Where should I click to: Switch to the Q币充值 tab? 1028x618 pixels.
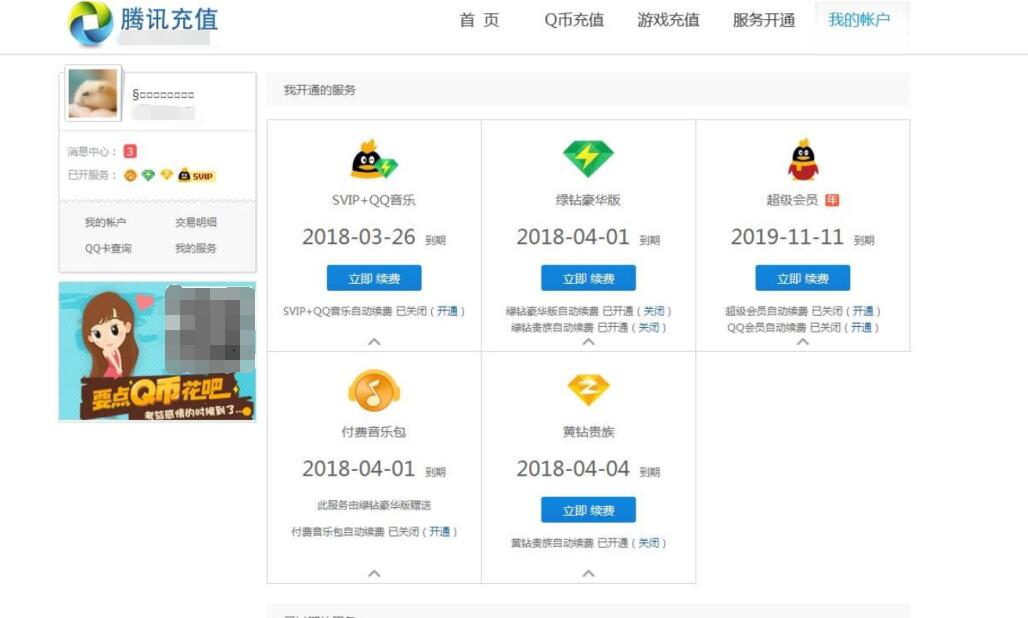(574, 20)
